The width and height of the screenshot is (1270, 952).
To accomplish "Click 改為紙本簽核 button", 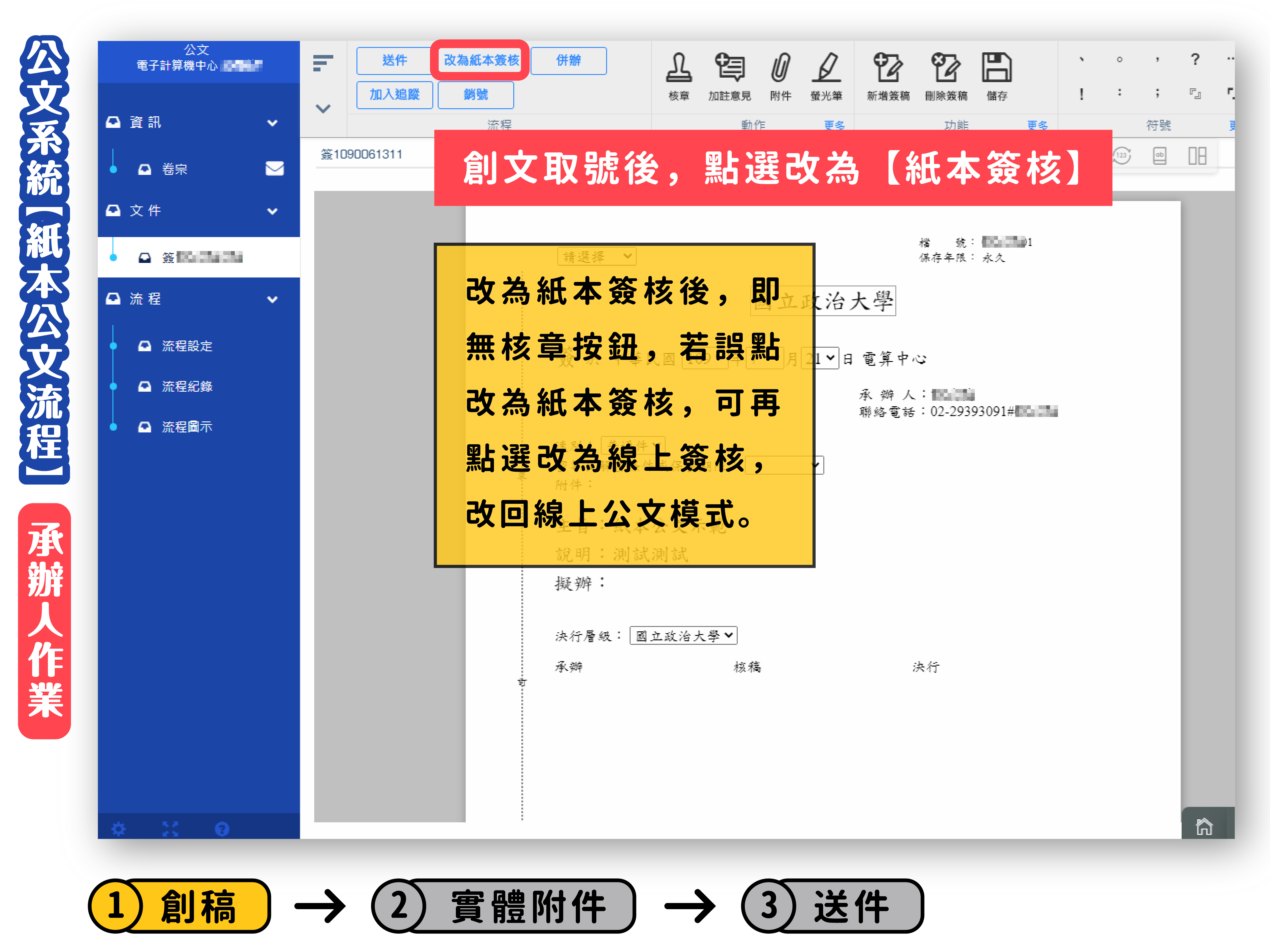I will coord(481,60).
